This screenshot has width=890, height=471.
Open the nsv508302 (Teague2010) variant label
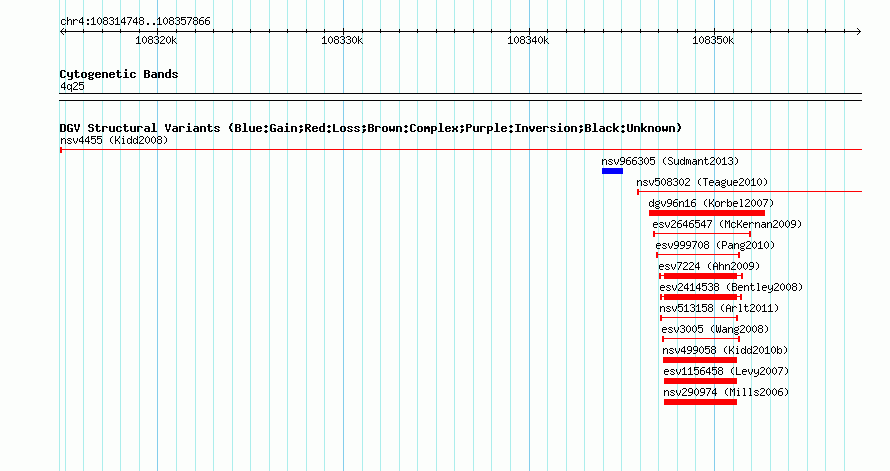click(702, 182)
